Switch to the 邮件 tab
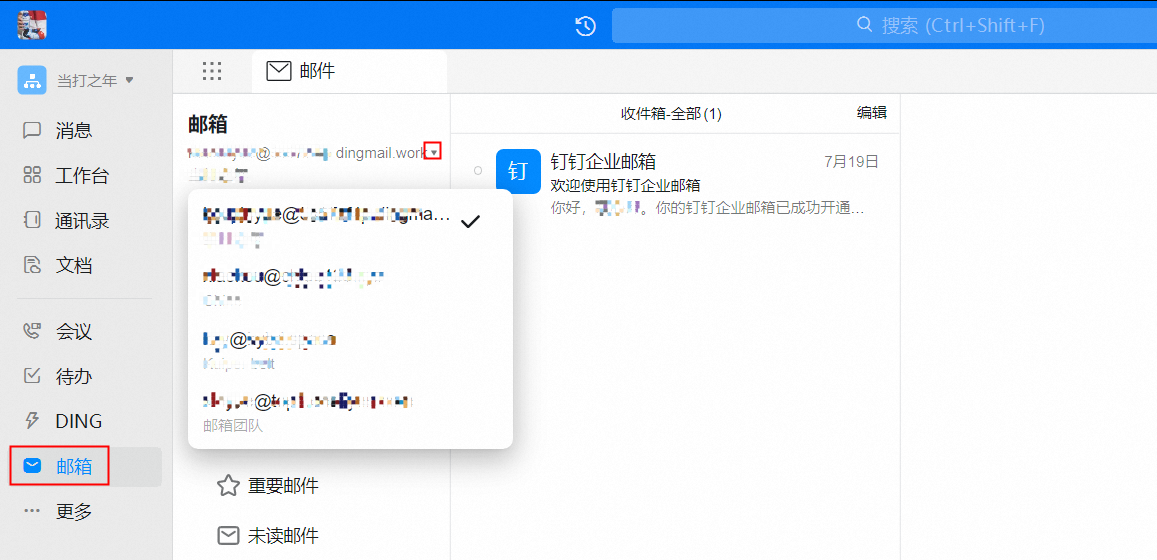The height and width of the screenshot is (560, 1157). 349,72
